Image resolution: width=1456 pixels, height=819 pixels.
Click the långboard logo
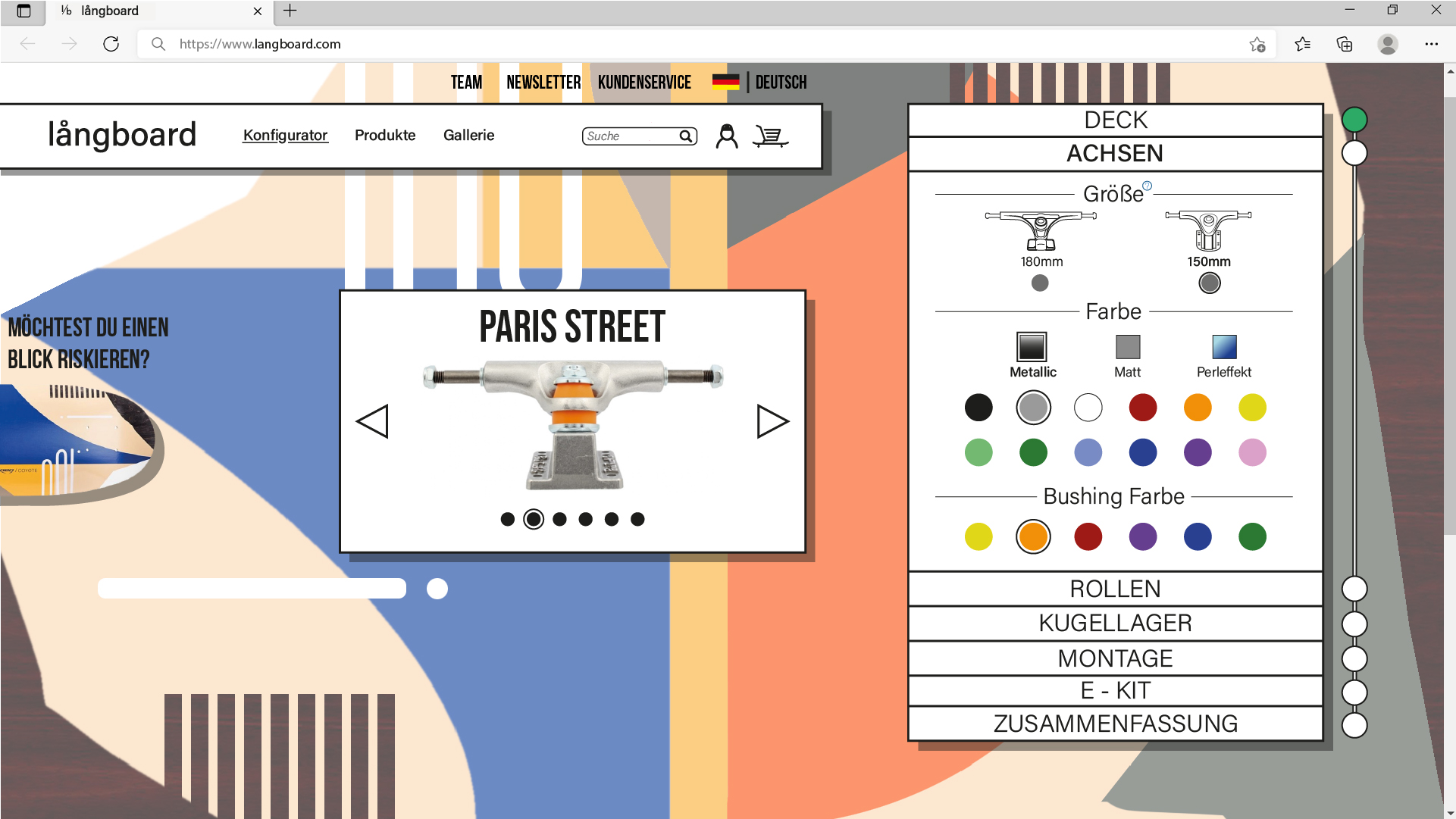[122, 135]
